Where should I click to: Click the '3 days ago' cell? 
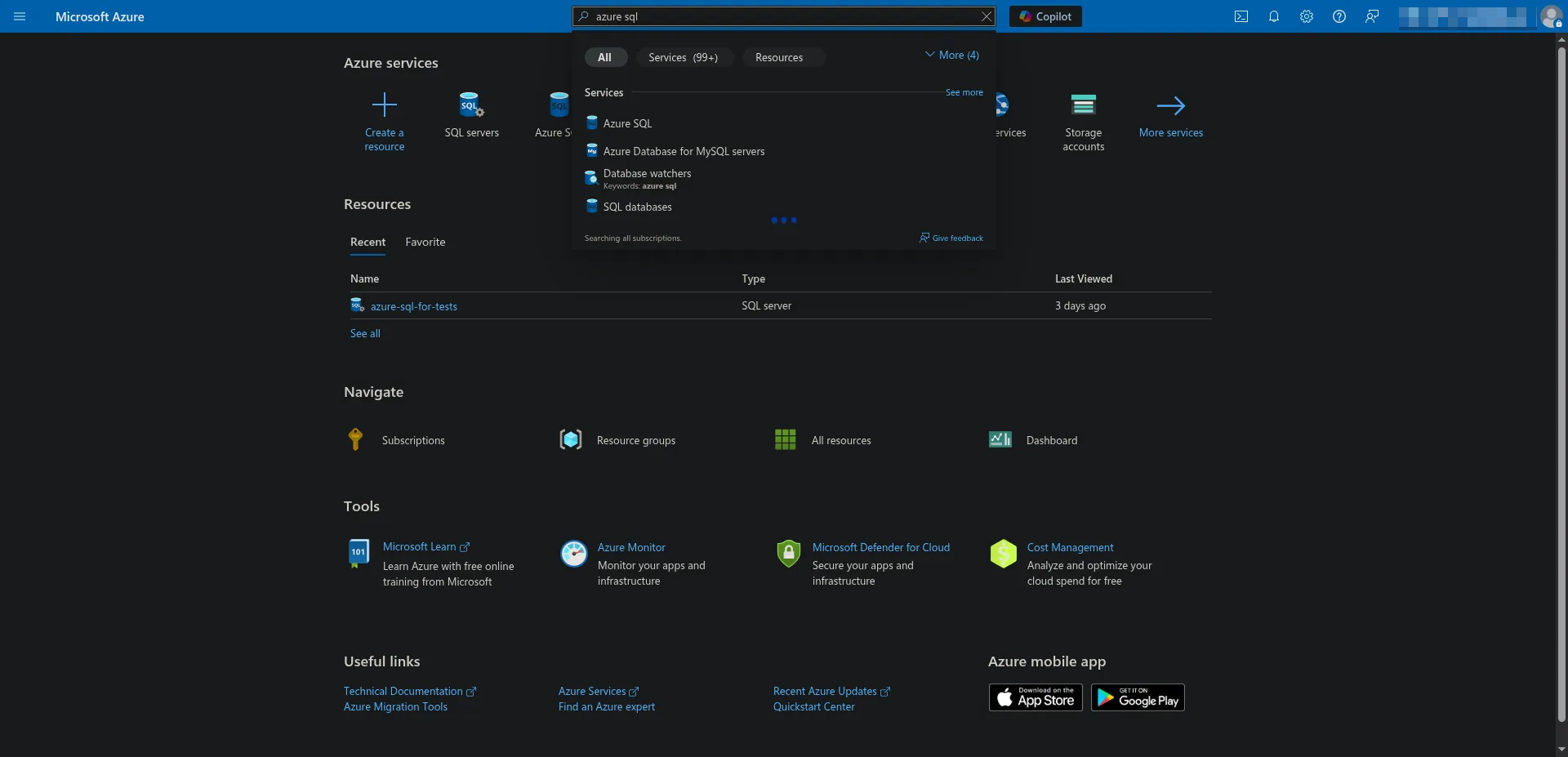click(x=1080, y=305)
